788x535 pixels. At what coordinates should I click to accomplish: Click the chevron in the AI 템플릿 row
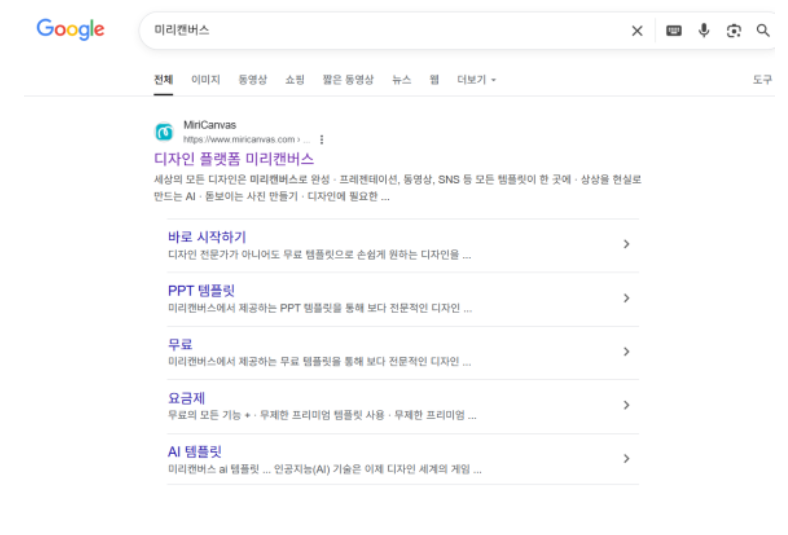tap(626, 458)
